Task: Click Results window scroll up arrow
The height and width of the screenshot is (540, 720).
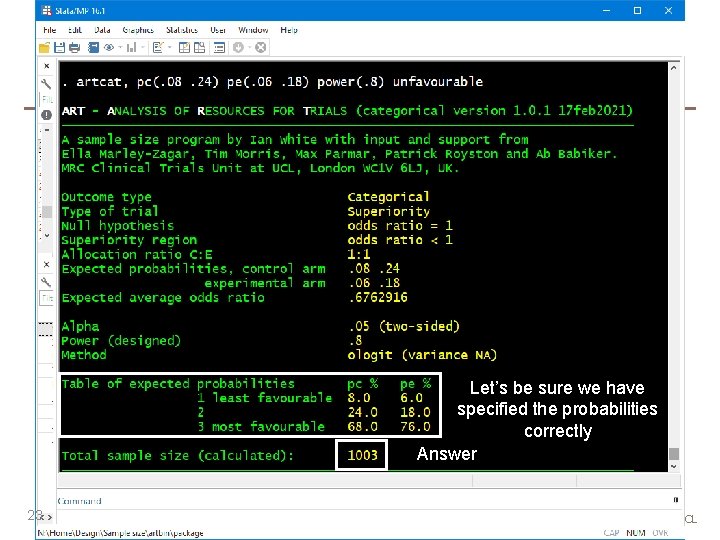Action: (x=673, y=68)
